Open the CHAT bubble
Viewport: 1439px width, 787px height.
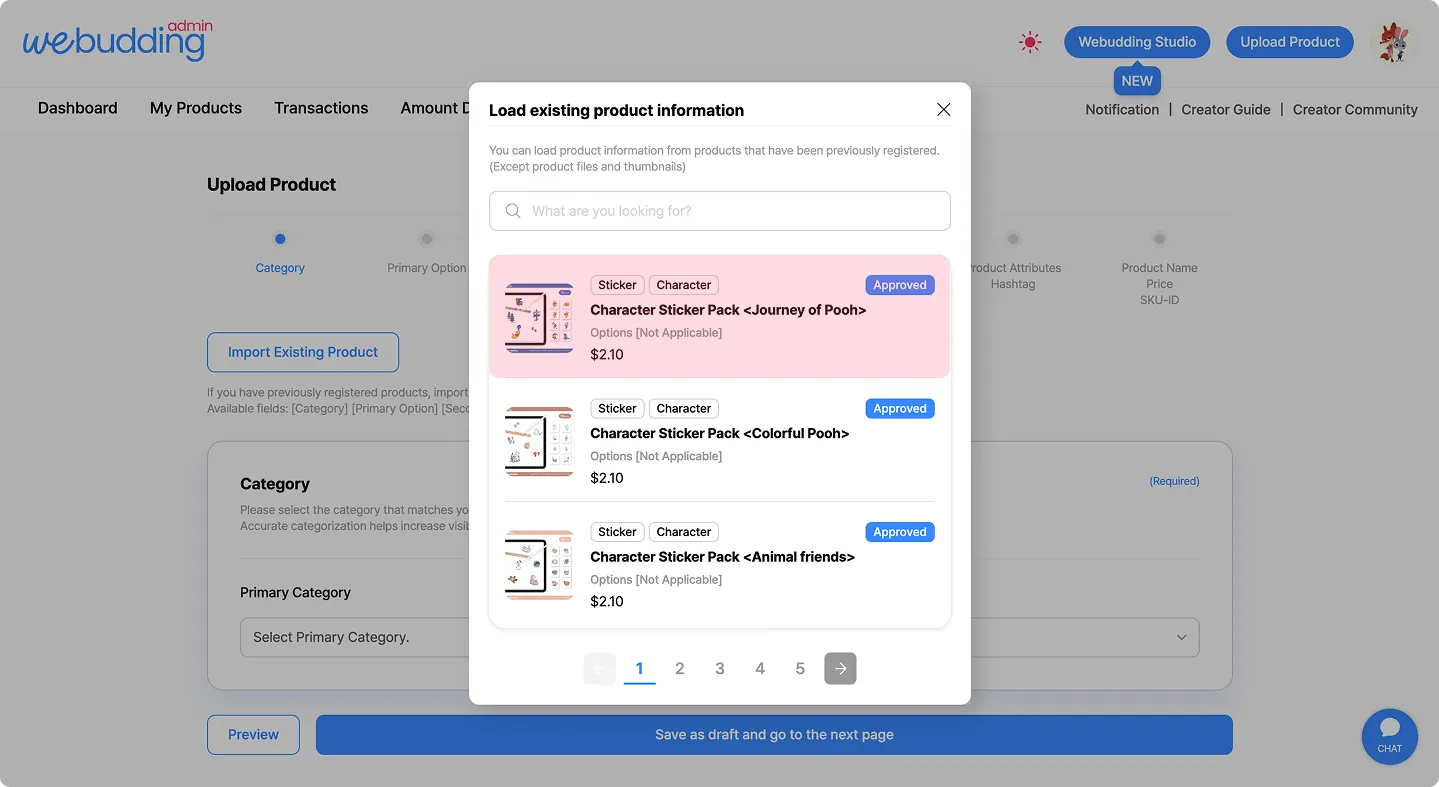[1389, 736]
